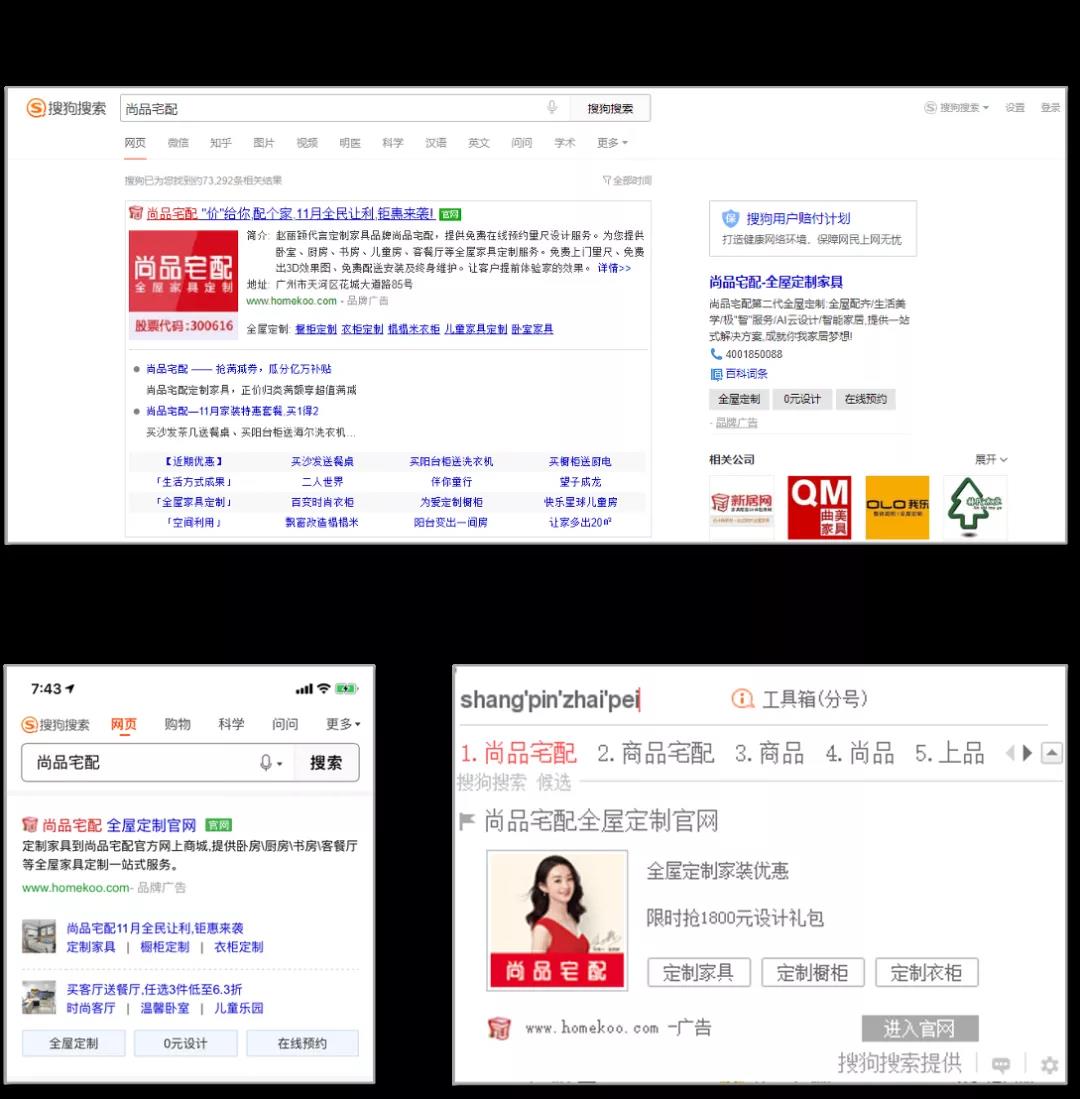Select the 购物 tab on mobile
Screen dimensions: 1080x1099
[177, 723]
